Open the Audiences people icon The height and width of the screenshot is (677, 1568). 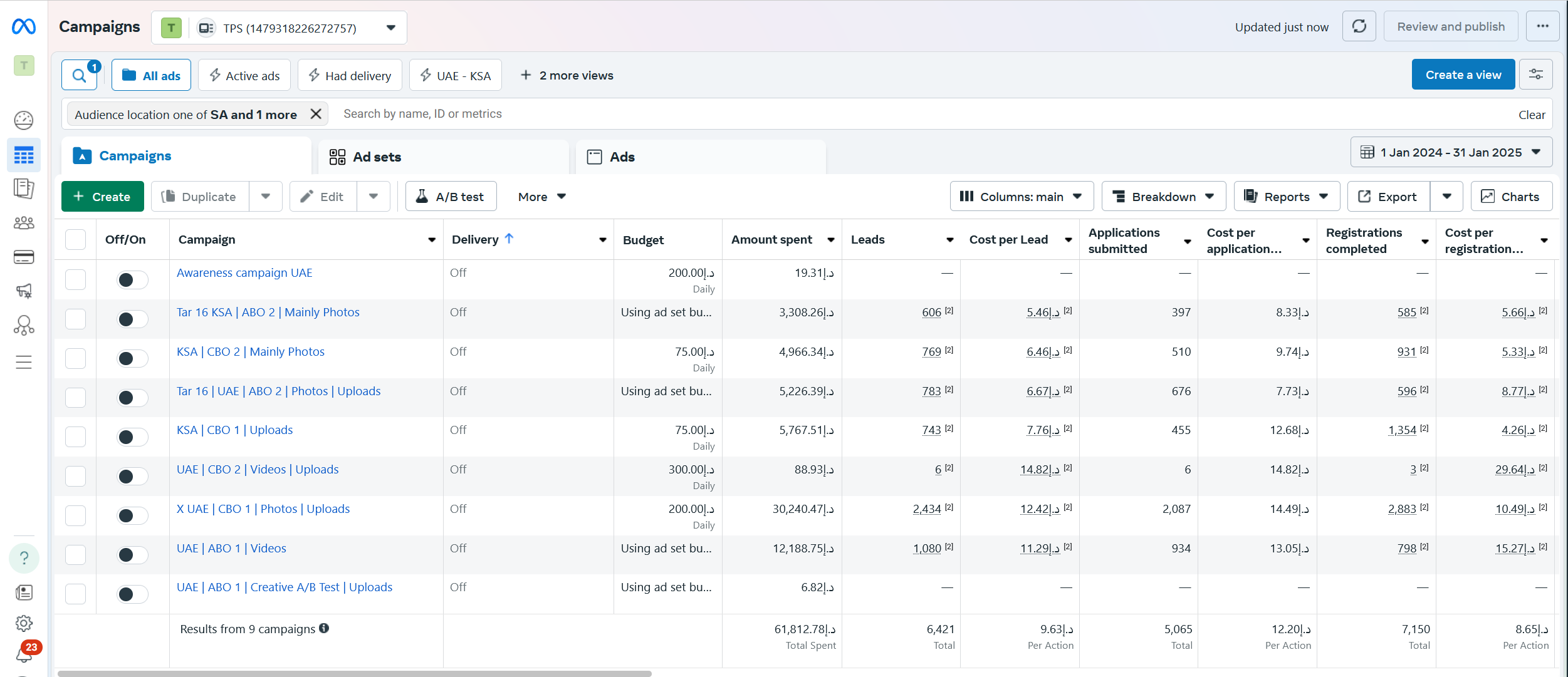point(24,223)
